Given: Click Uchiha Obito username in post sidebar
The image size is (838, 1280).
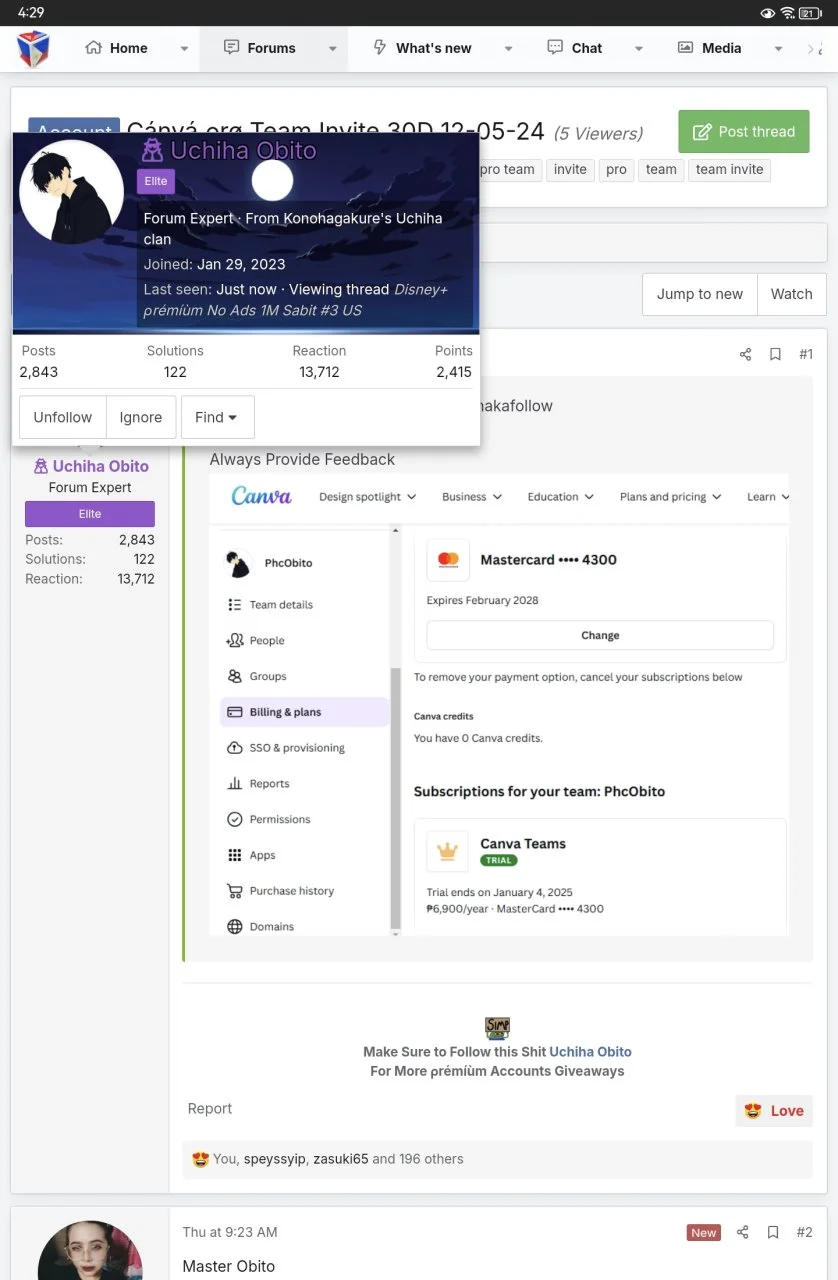Looking at the screenshot, I should [x=101, y=466].
